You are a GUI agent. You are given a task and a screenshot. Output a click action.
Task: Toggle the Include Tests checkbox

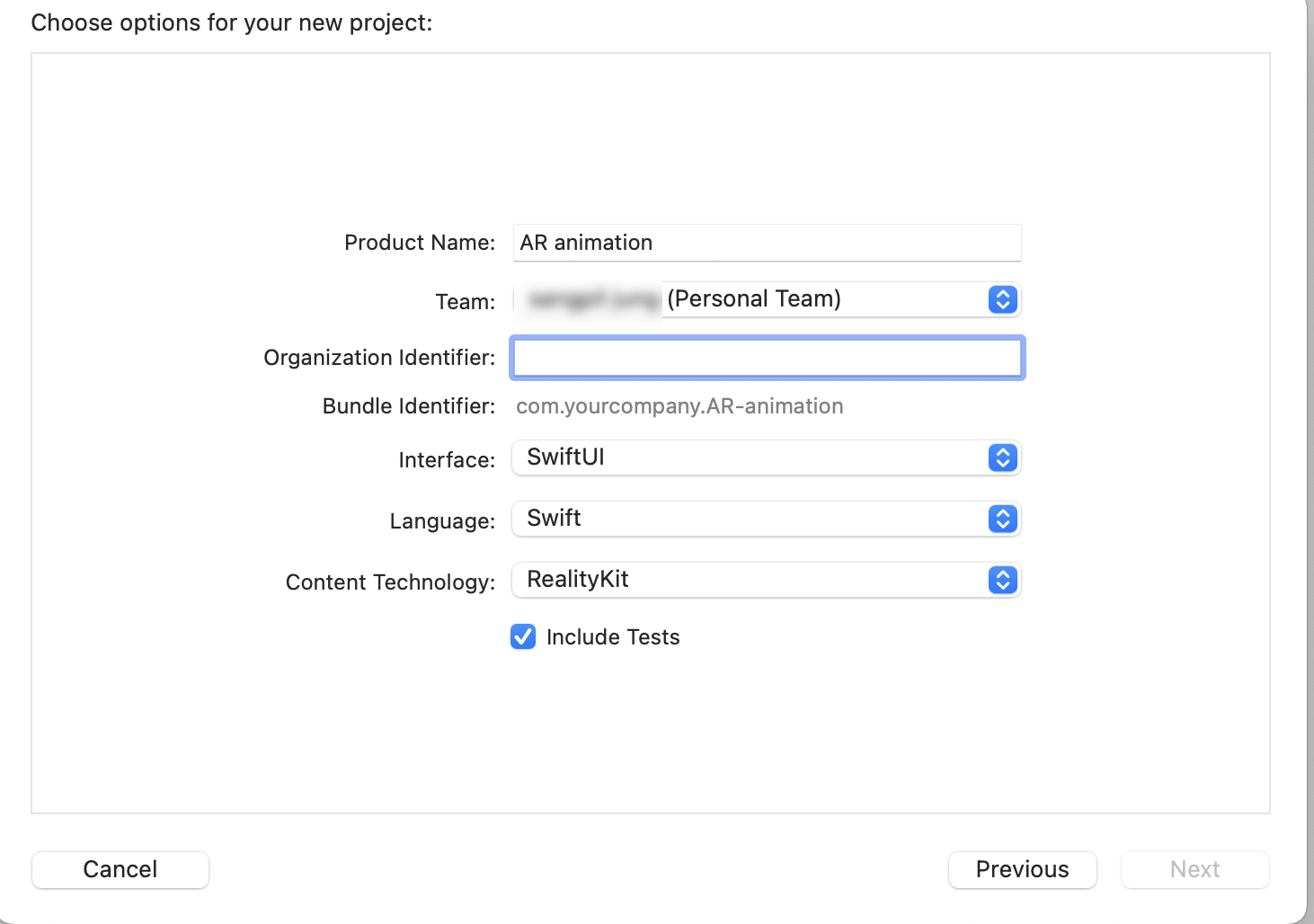[x=523, y=636]
